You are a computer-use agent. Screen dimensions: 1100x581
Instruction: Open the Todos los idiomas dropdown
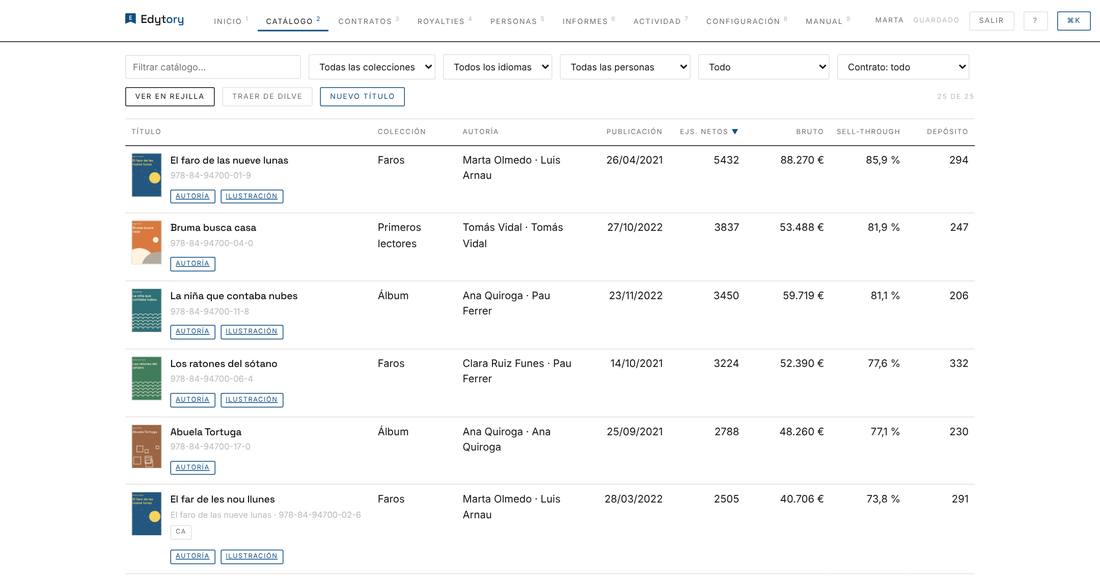(x=497, y=67)
